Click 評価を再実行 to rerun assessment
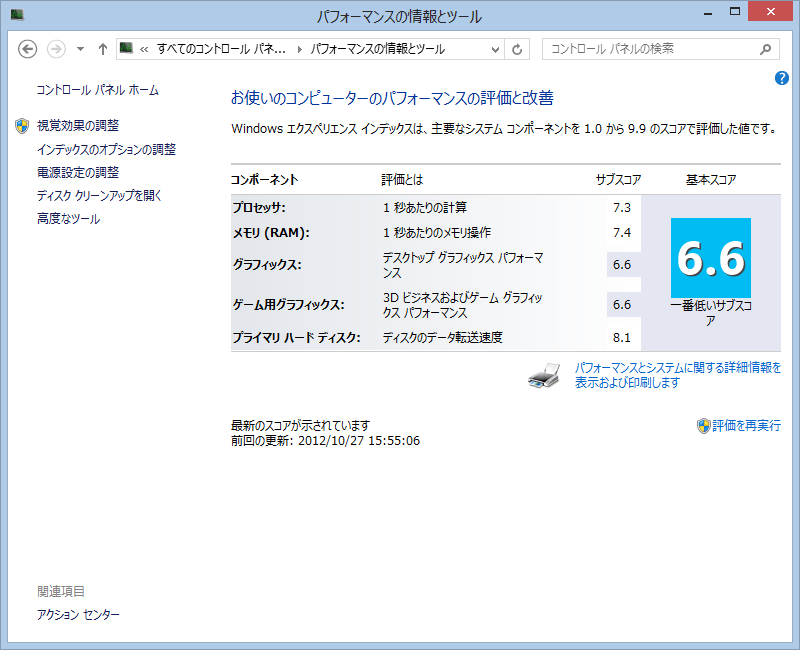 pyautogui.click(x=746, y=426)
